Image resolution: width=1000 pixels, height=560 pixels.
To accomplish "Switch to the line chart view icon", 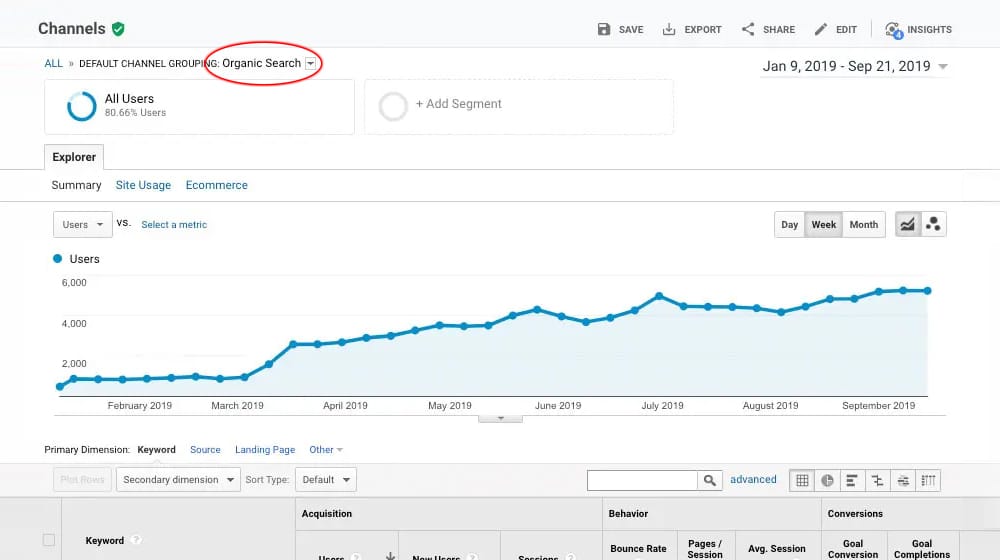I will 908,224.
